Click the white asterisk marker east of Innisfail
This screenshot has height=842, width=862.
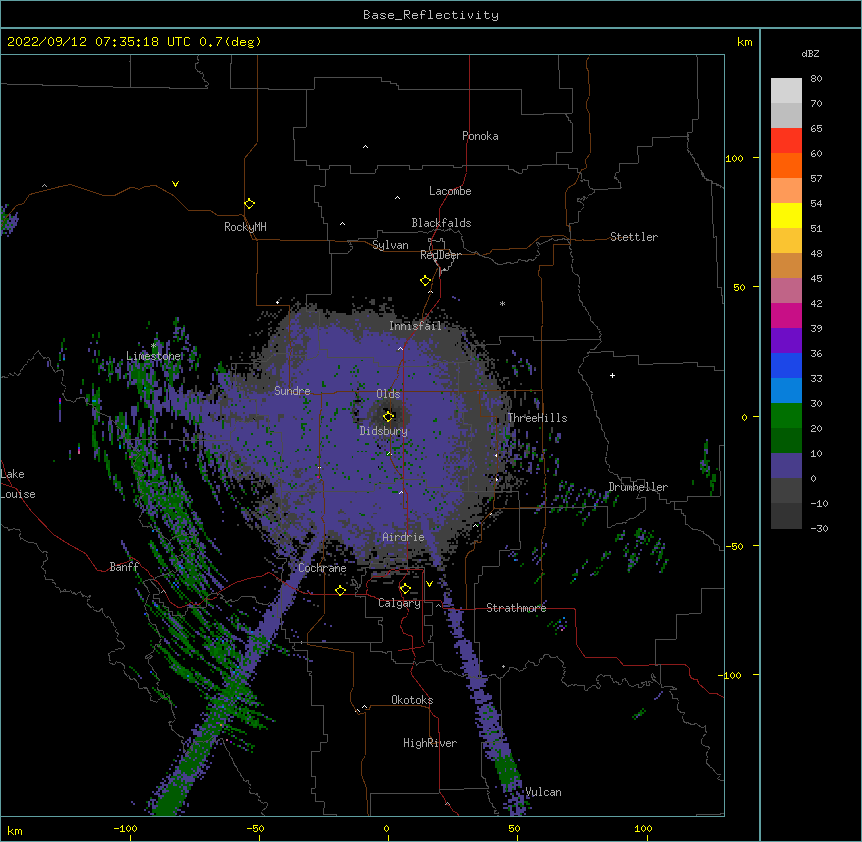pos(502,303)
